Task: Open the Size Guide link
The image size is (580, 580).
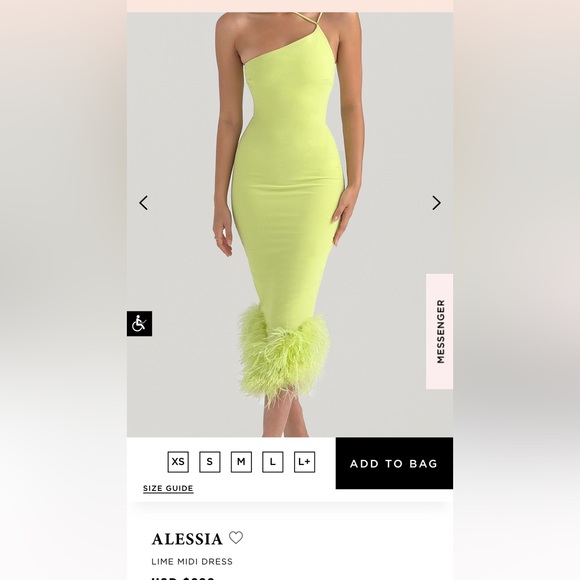Action: pos(168,488)
